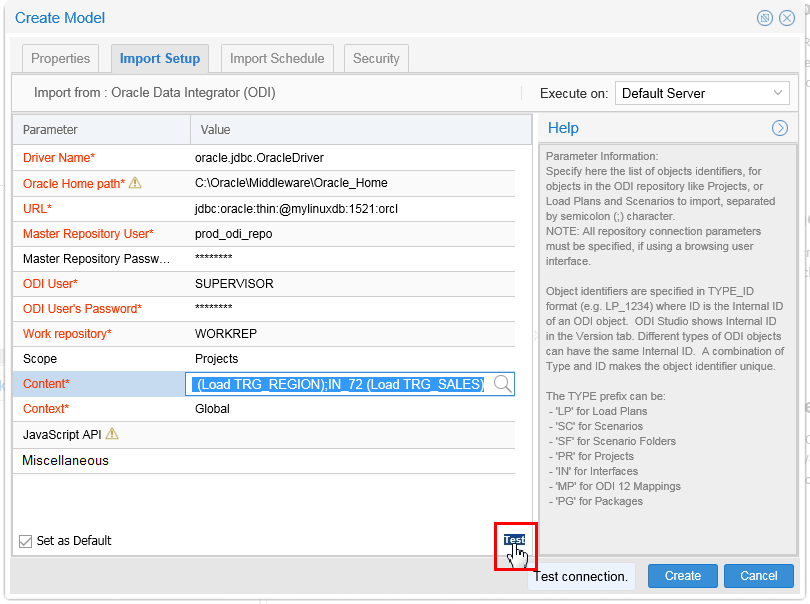Select the ODI User* label
This screenshot has height=604, width=810.
50,284
